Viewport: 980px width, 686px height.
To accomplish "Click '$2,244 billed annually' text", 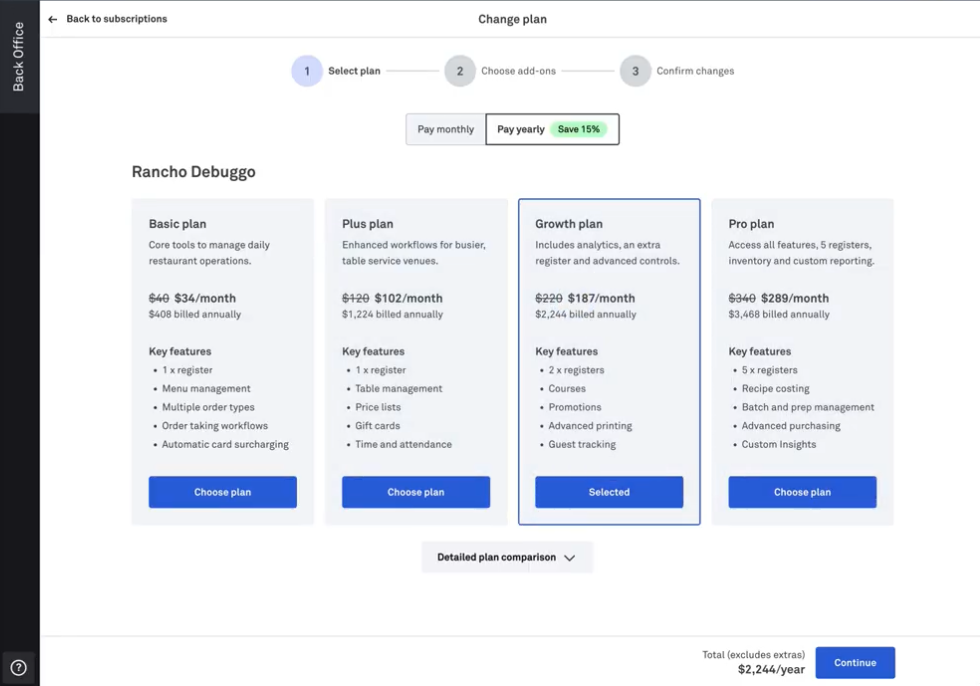I will [x=586, y=314].
